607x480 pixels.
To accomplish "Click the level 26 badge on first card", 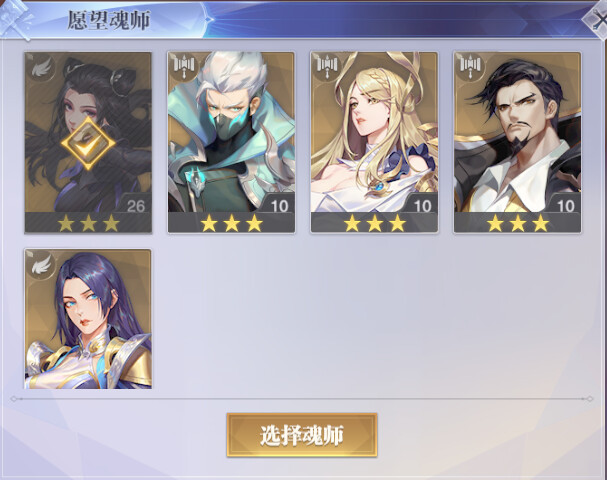I will tap(135, 204).
